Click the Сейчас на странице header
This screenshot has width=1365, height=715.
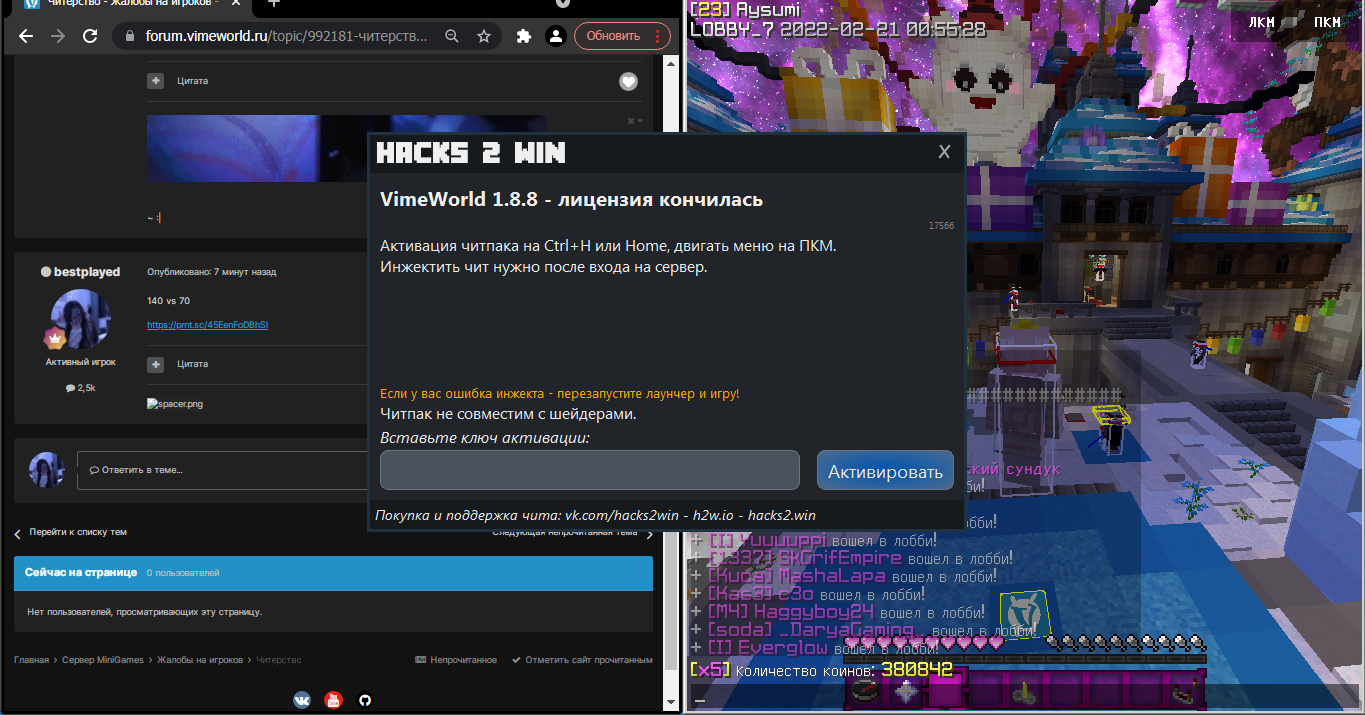(x=333, y=573)
